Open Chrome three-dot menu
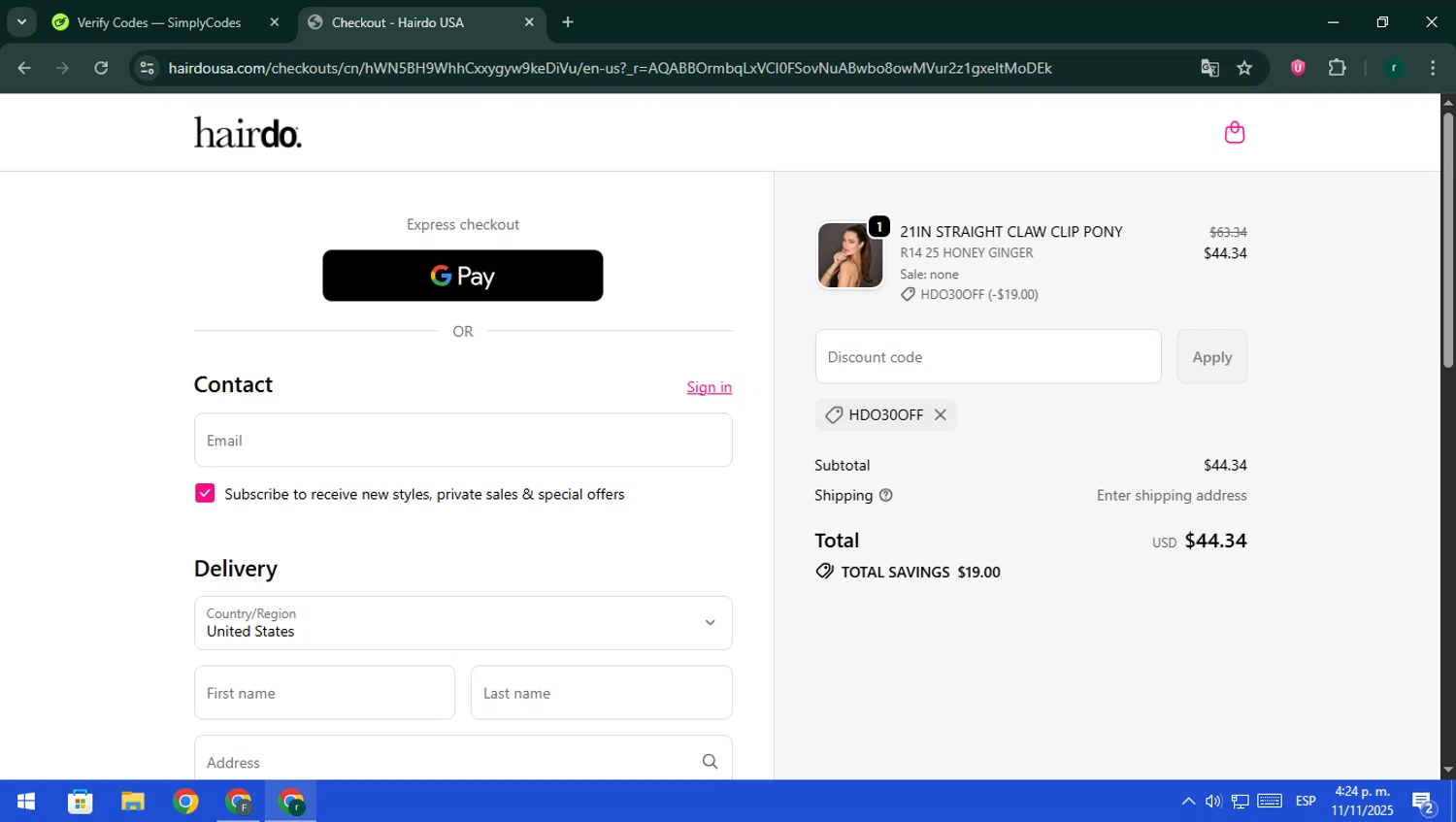Viewport: 1456px width, 822px height. click(x=1433, y=68)
